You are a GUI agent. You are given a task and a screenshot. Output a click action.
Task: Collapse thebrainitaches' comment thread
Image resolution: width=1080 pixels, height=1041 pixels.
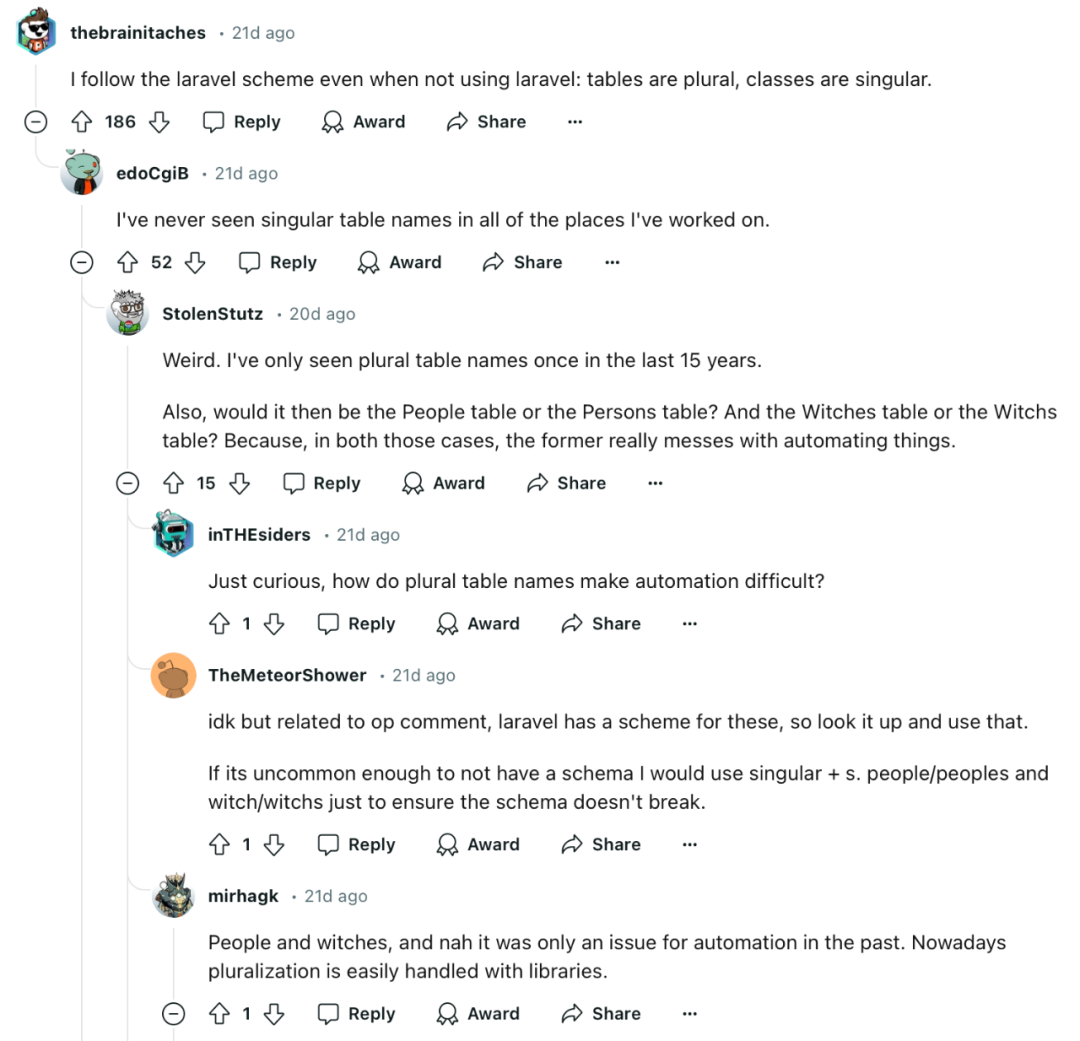(36, 122)
